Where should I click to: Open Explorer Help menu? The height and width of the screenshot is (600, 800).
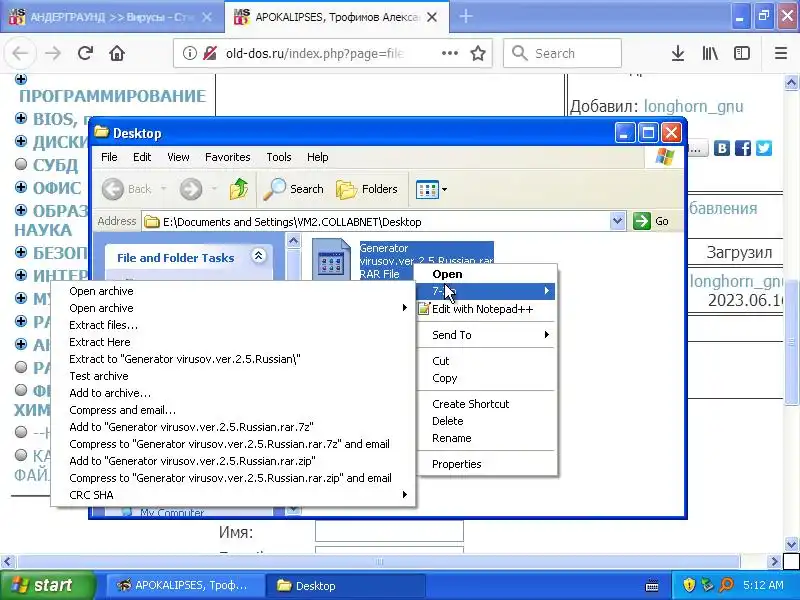click(x=317, y=157)
